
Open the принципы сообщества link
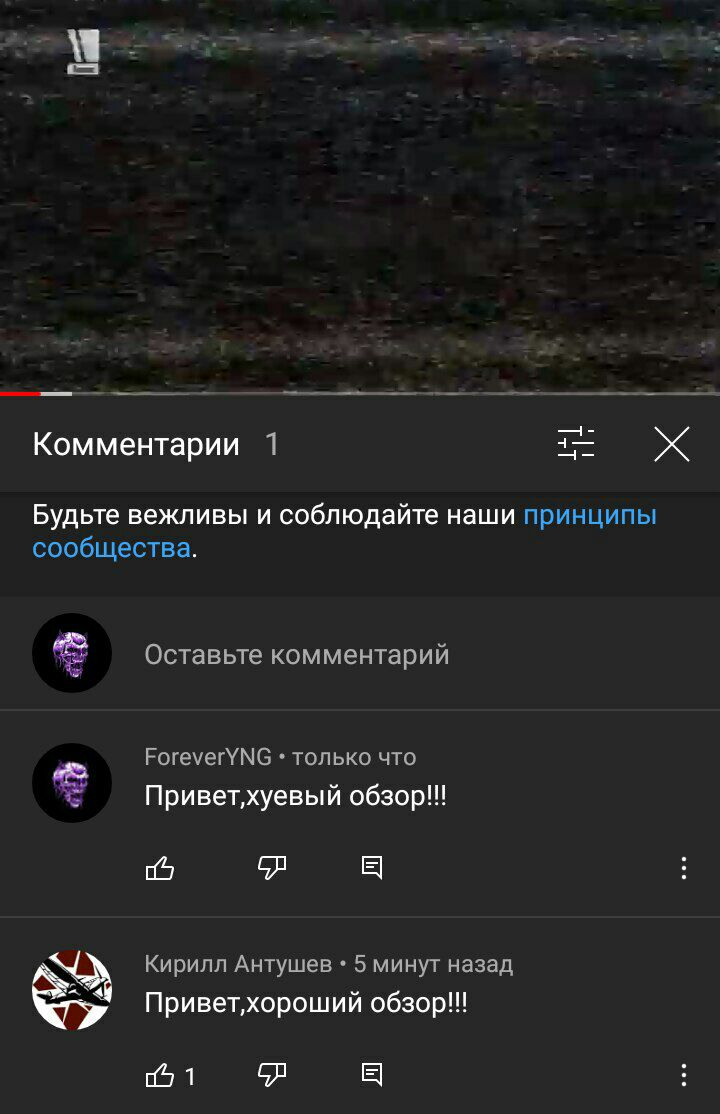[x=345, y=531]
